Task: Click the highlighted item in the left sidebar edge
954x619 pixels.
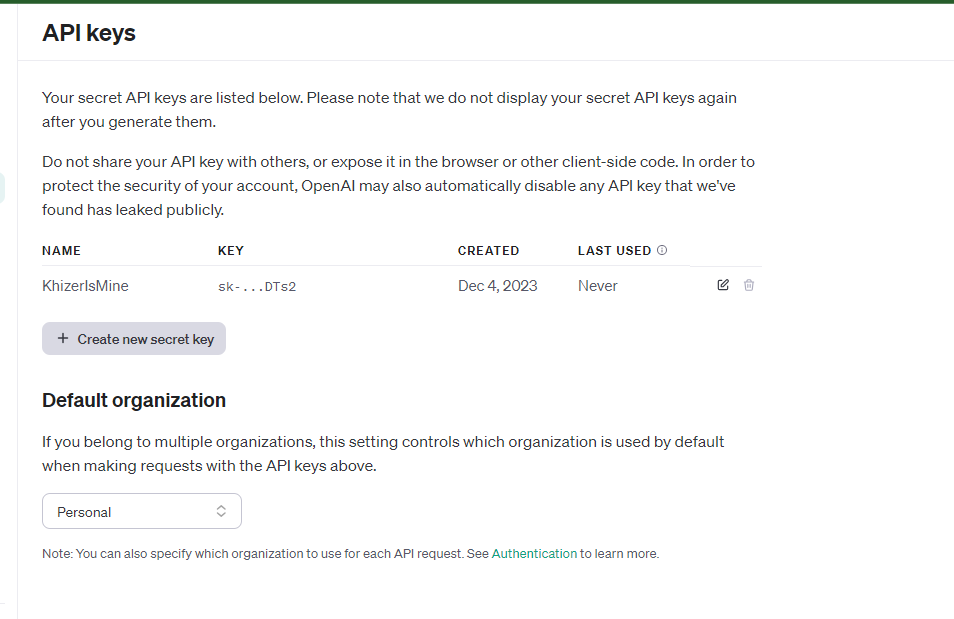Action: pos(3,187)
